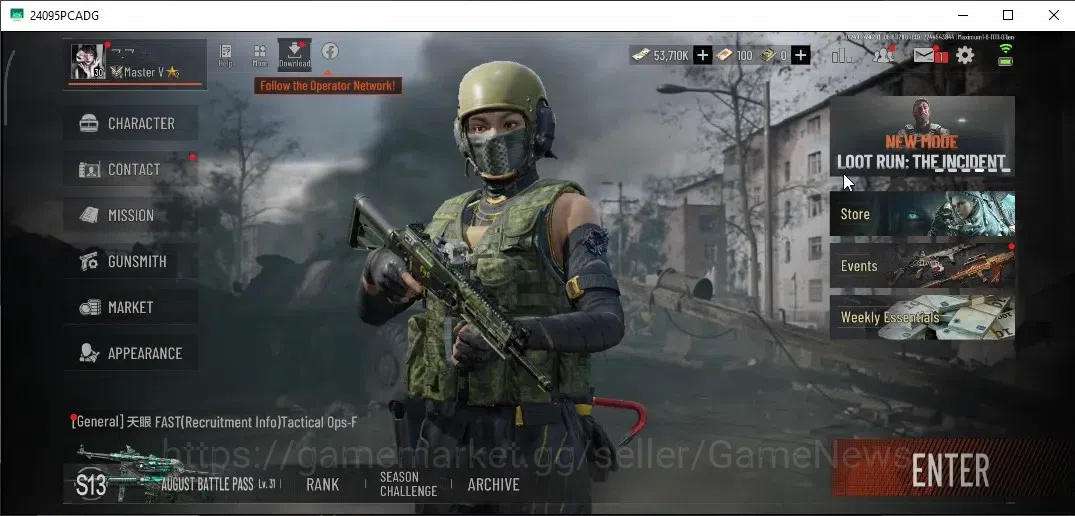
Task: Click the Facebook icon
Action: 330,51
